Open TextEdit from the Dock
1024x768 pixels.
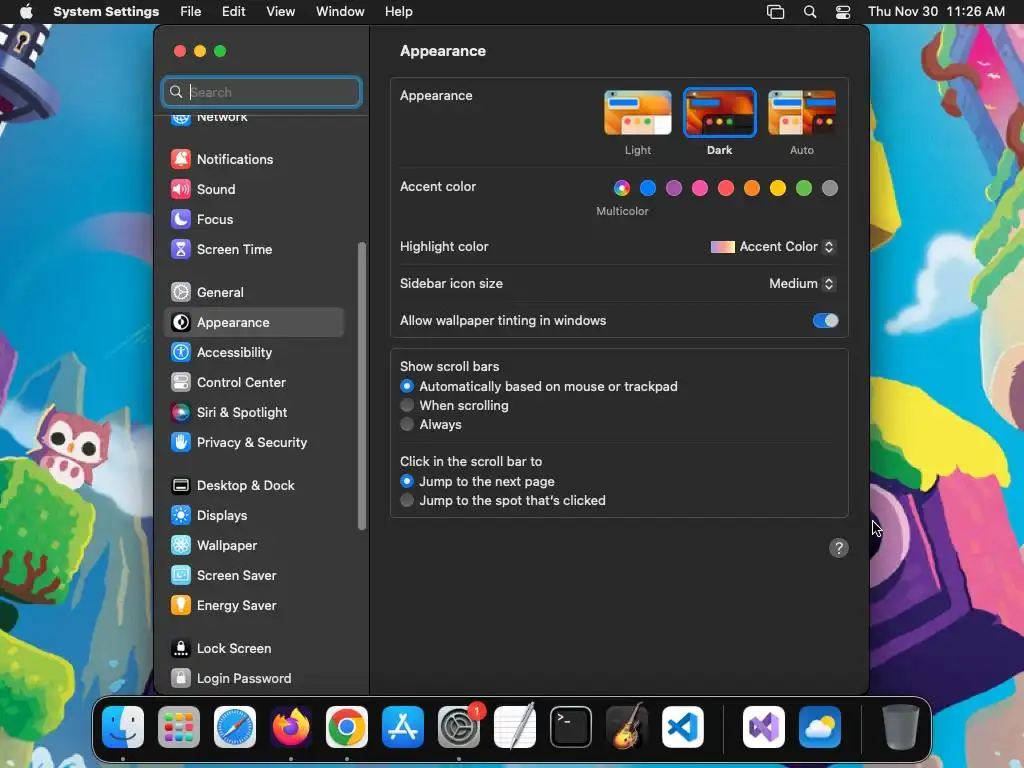tap(515, 727)
